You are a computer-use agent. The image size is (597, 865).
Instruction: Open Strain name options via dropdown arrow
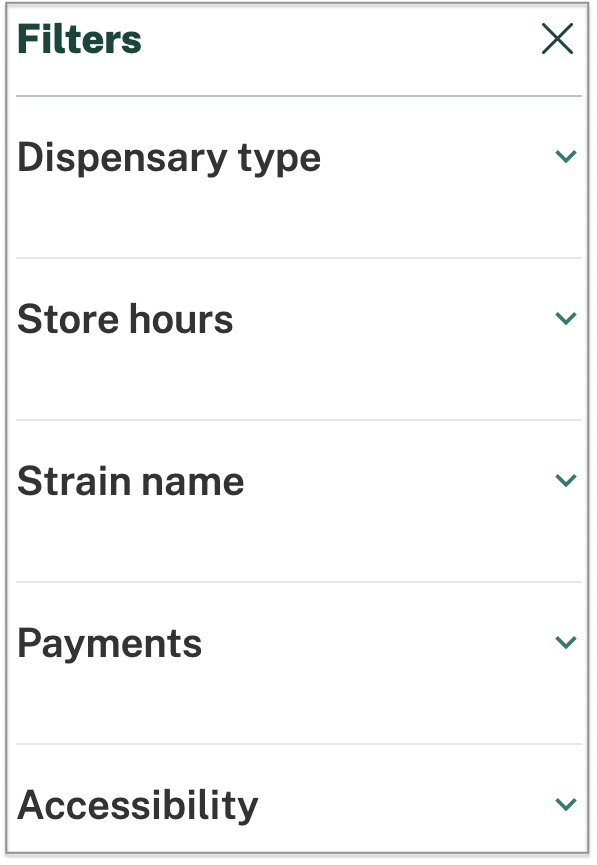[566, 480]
